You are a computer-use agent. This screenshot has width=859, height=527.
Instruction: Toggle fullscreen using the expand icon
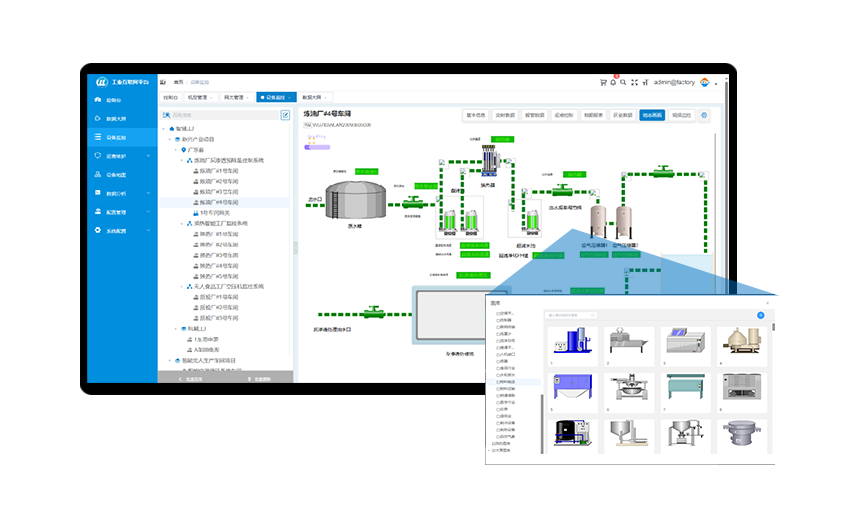click(633, 82)
